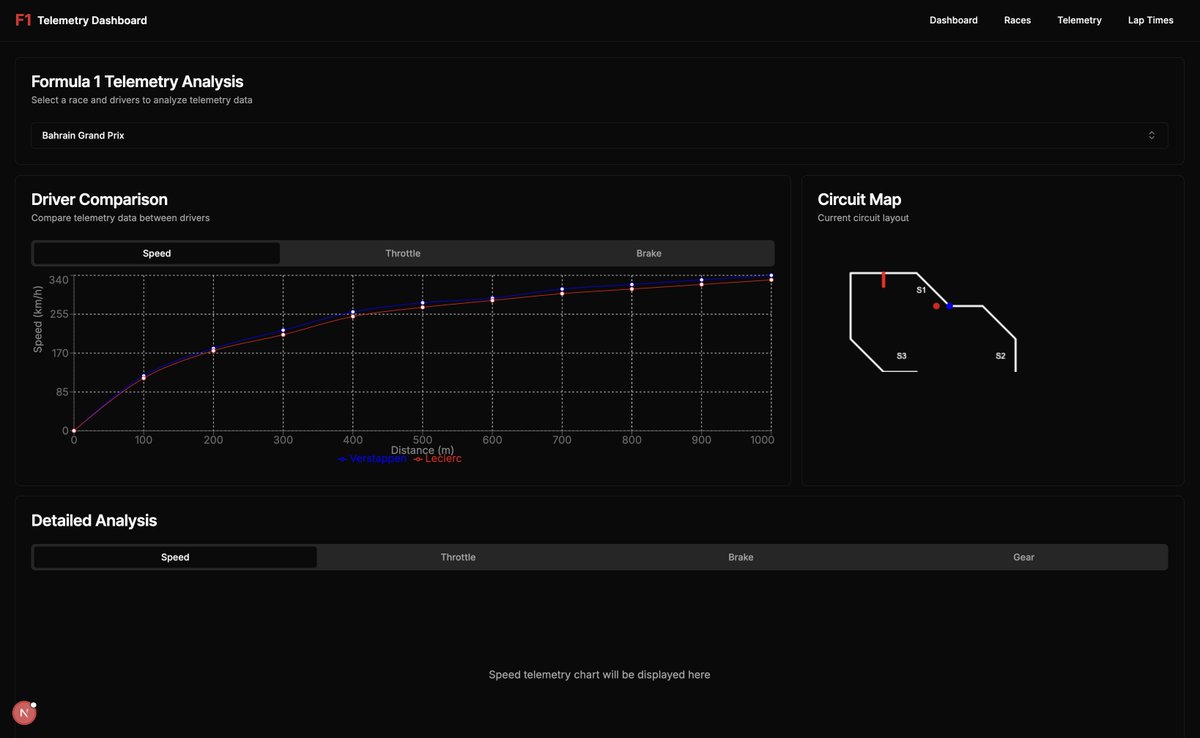Switch to Throttle tab in Detailed Analysis
1200x738 pixels.
tap(458, 557)
